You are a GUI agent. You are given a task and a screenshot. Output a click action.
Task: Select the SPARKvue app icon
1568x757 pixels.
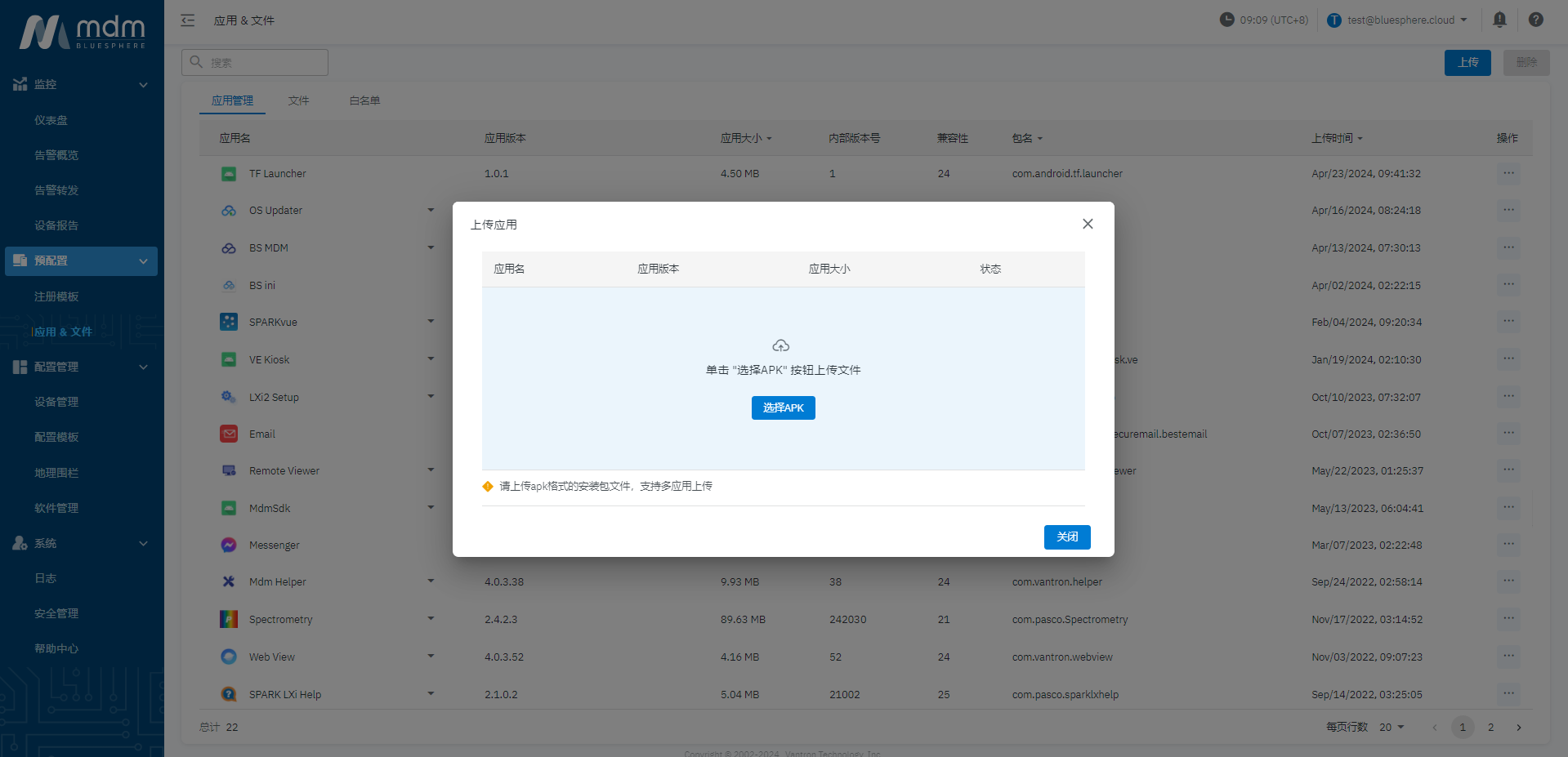[x=228, y=322]
